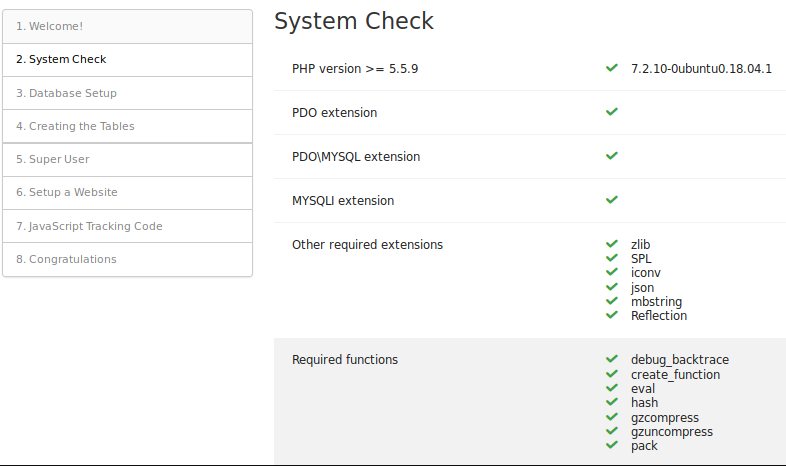Go to Database Setup step
The height and width of the screenshot is (466, 786).
pos(127,93)
